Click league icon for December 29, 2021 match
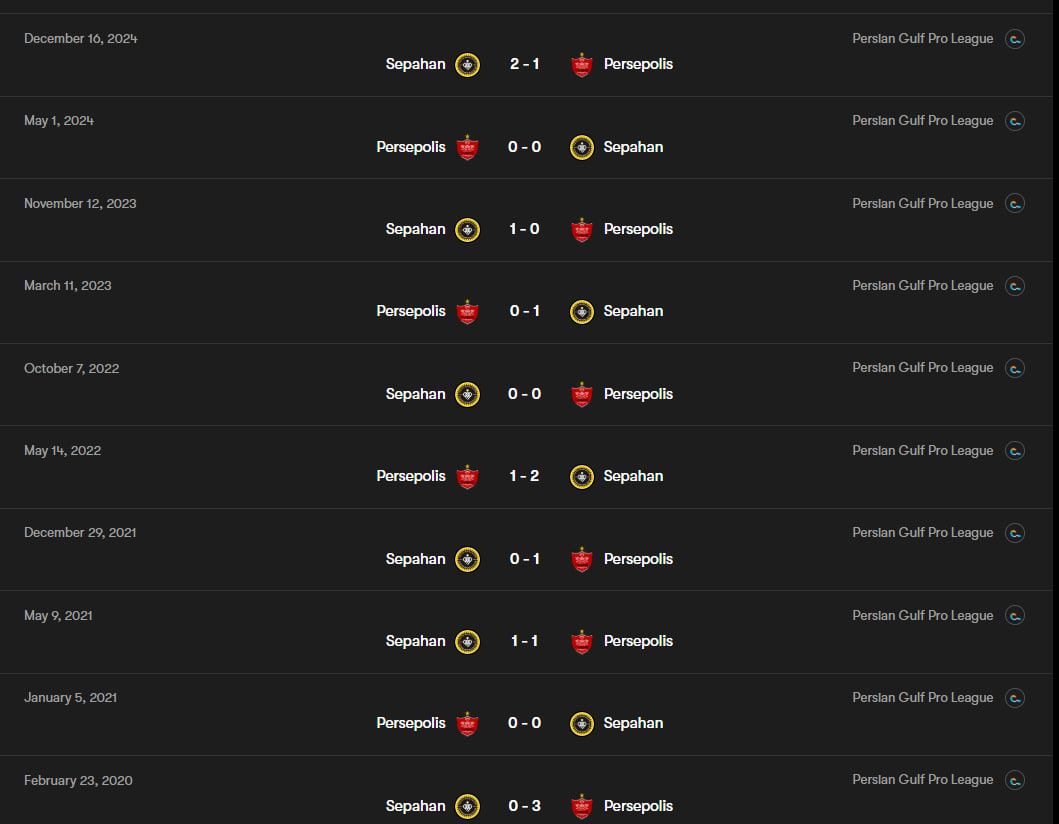This screenshot has width=1059, height=824. click(1014, 533)
